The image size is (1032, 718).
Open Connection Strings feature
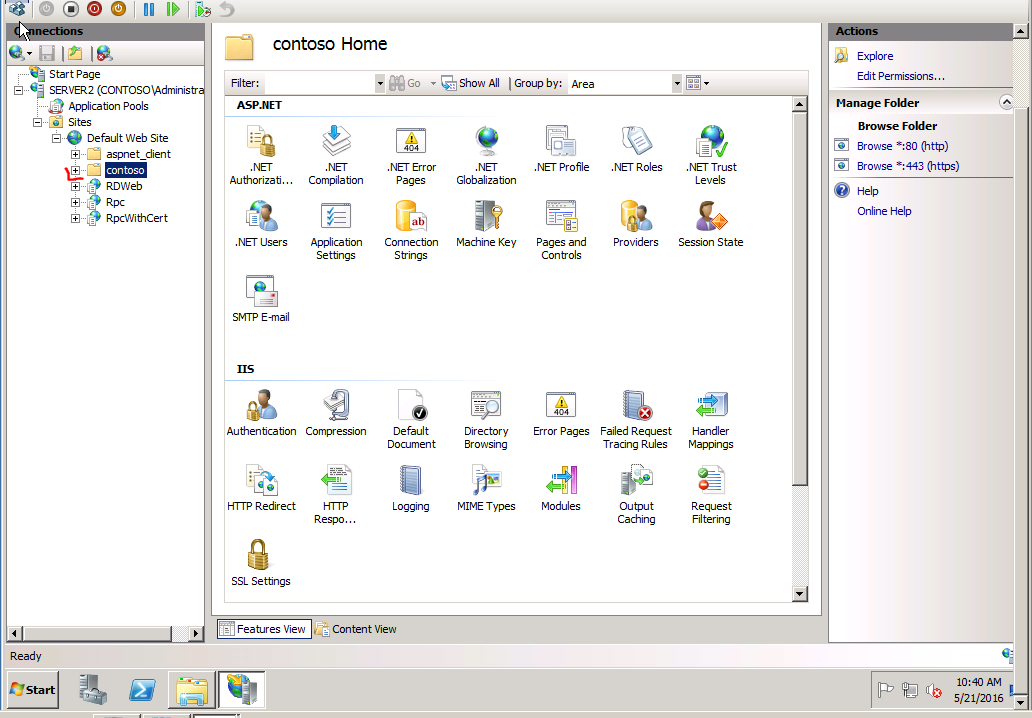[411, 230]
